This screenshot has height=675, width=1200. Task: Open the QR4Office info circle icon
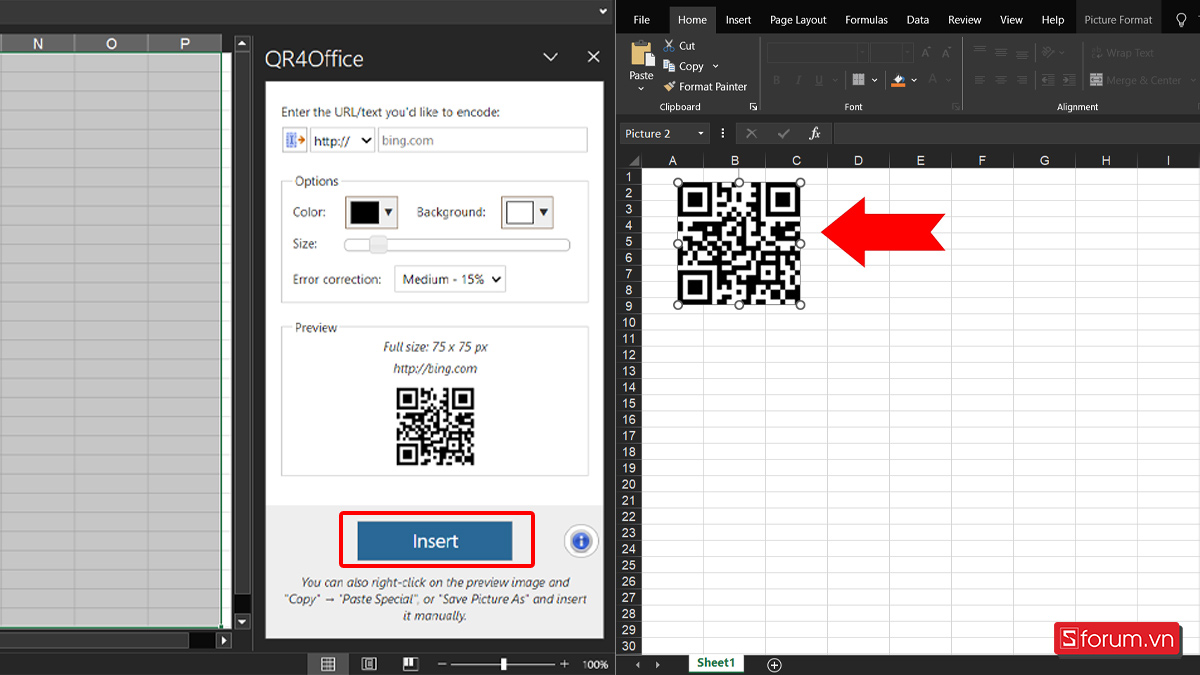(580, 541)
